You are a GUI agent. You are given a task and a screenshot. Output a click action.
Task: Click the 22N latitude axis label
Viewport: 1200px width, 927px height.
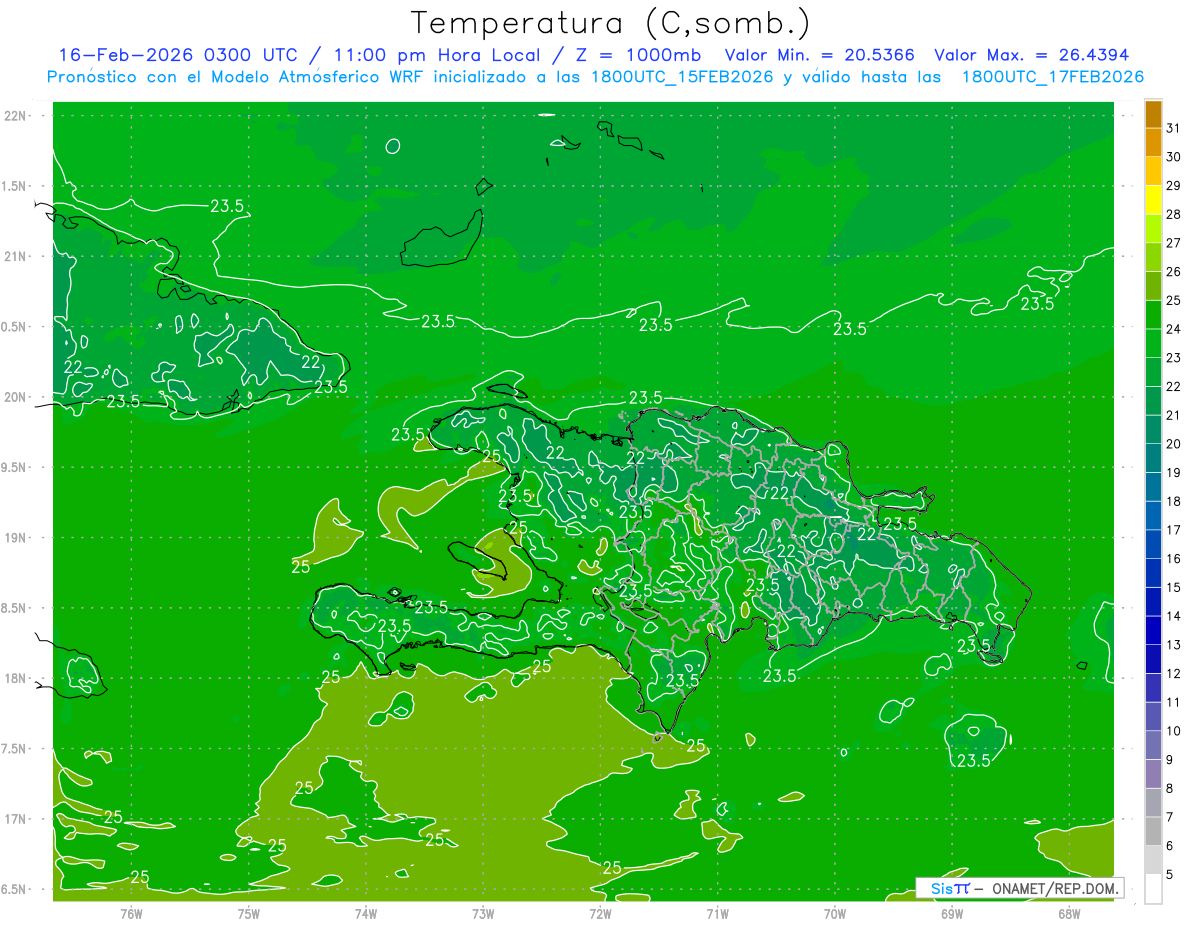pyautogui.click(x=17, y=116)
